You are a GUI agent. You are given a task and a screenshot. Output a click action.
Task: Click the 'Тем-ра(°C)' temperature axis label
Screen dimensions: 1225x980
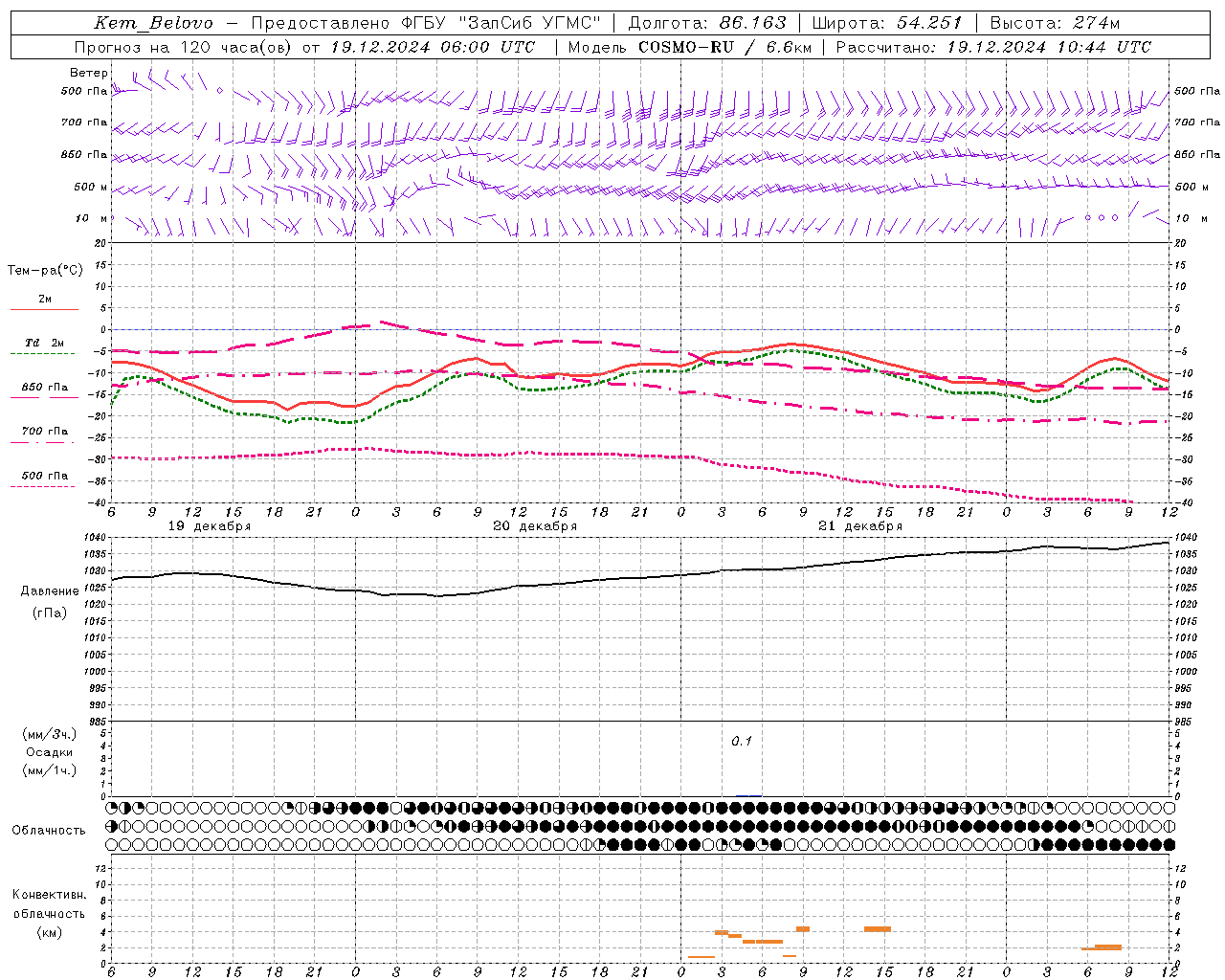(x=45, y=271)
